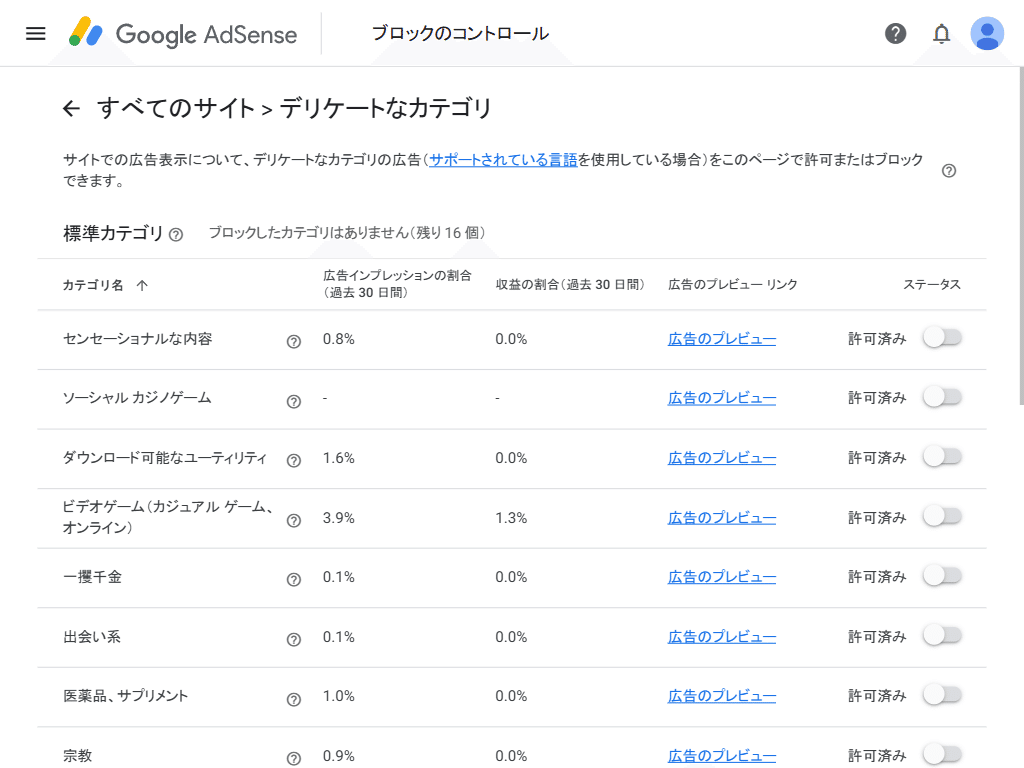Open help icon next to 標準カテゴリ
1024x768 pixels.
coord(176,234)
